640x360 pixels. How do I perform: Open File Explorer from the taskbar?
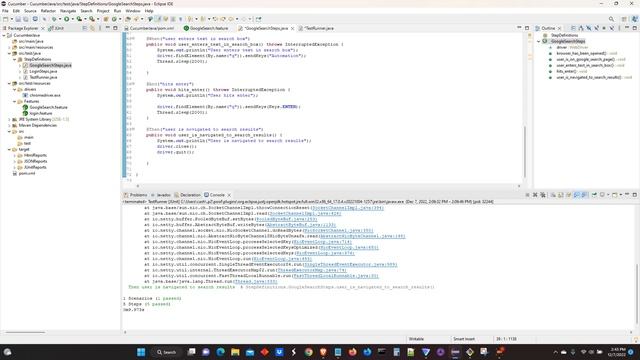[x=235, y=352]
